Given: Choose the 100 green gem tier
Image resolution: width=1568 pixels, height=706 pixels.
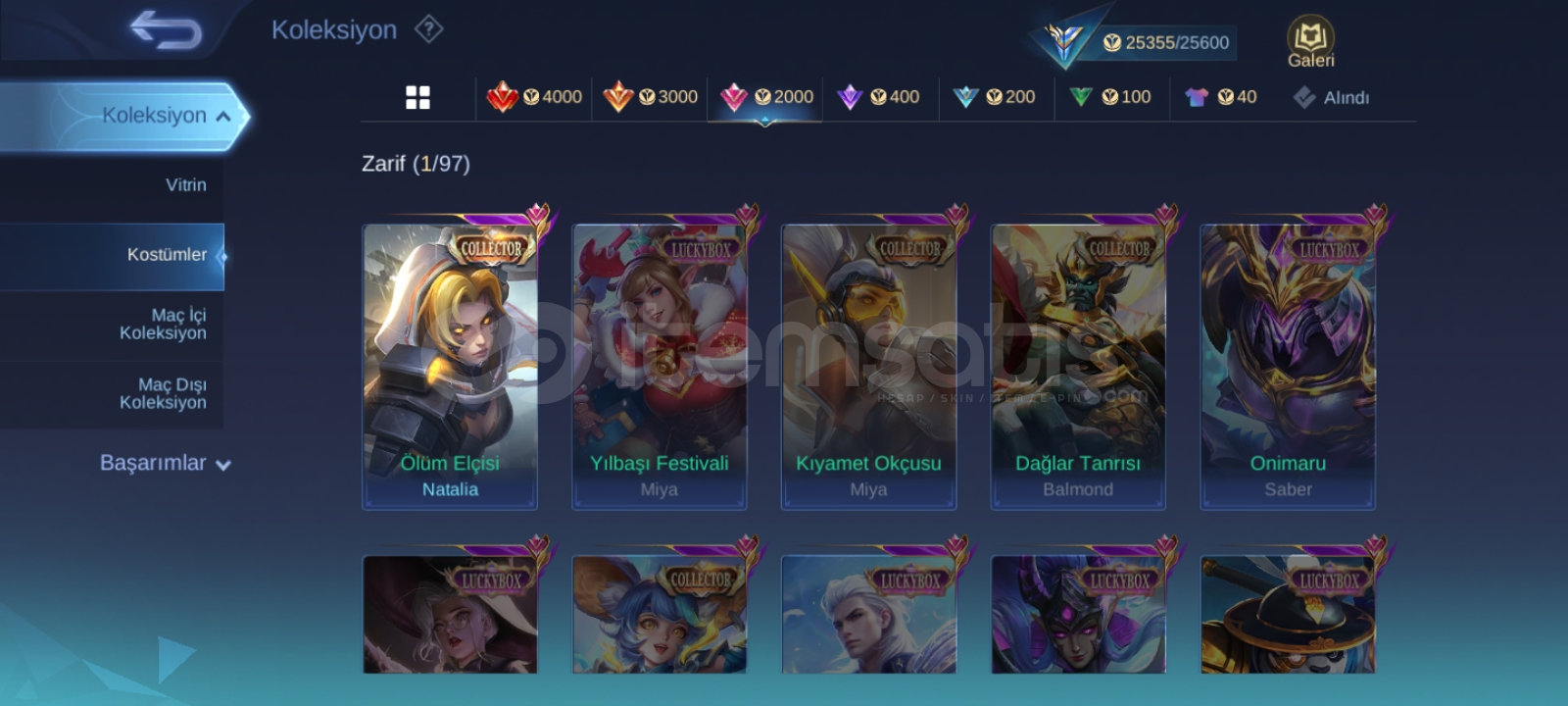Looking at the screenshot, I should [x=1109, y=97].
